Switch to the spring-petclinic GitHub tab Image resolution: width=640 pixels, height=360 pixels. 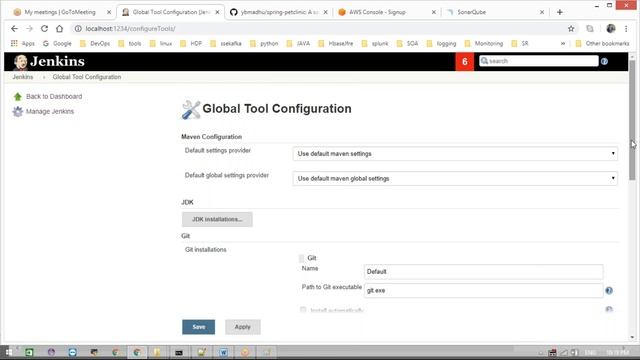click(x=278, y=12)
